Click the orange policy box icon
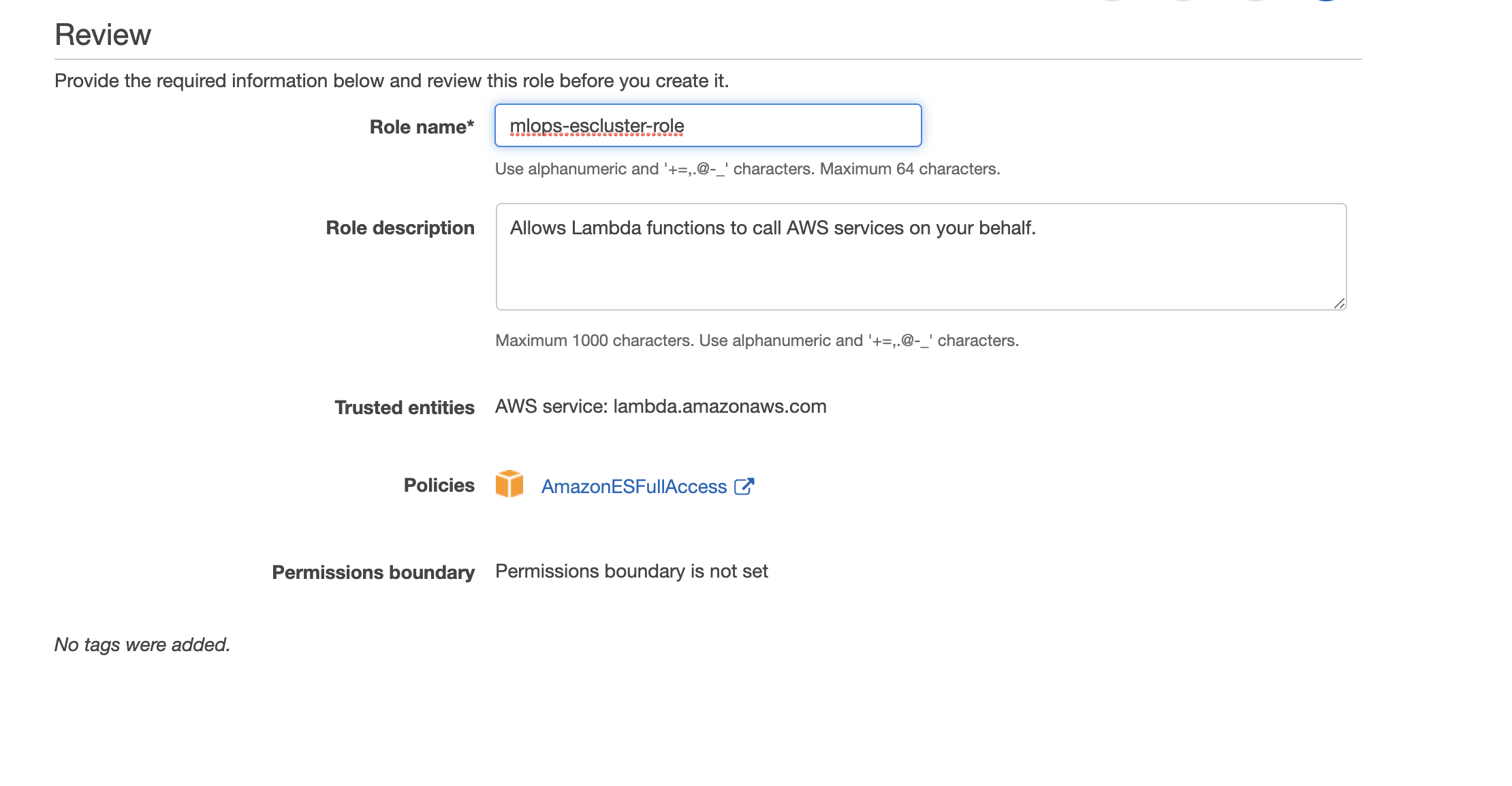This screenshot has height=786, width=1512. point(509,484)
